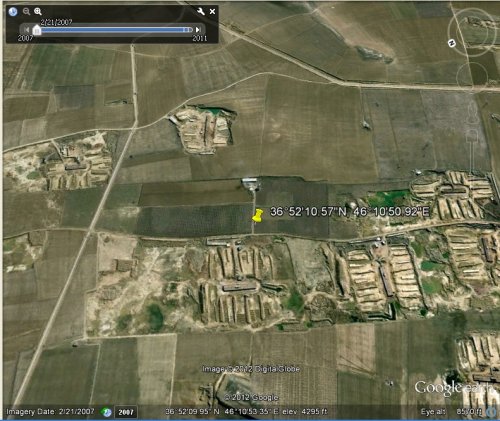The width and height of the screenshot is (500, 421).
Task: Zoom in the time slider range
Action: [38, 12]
